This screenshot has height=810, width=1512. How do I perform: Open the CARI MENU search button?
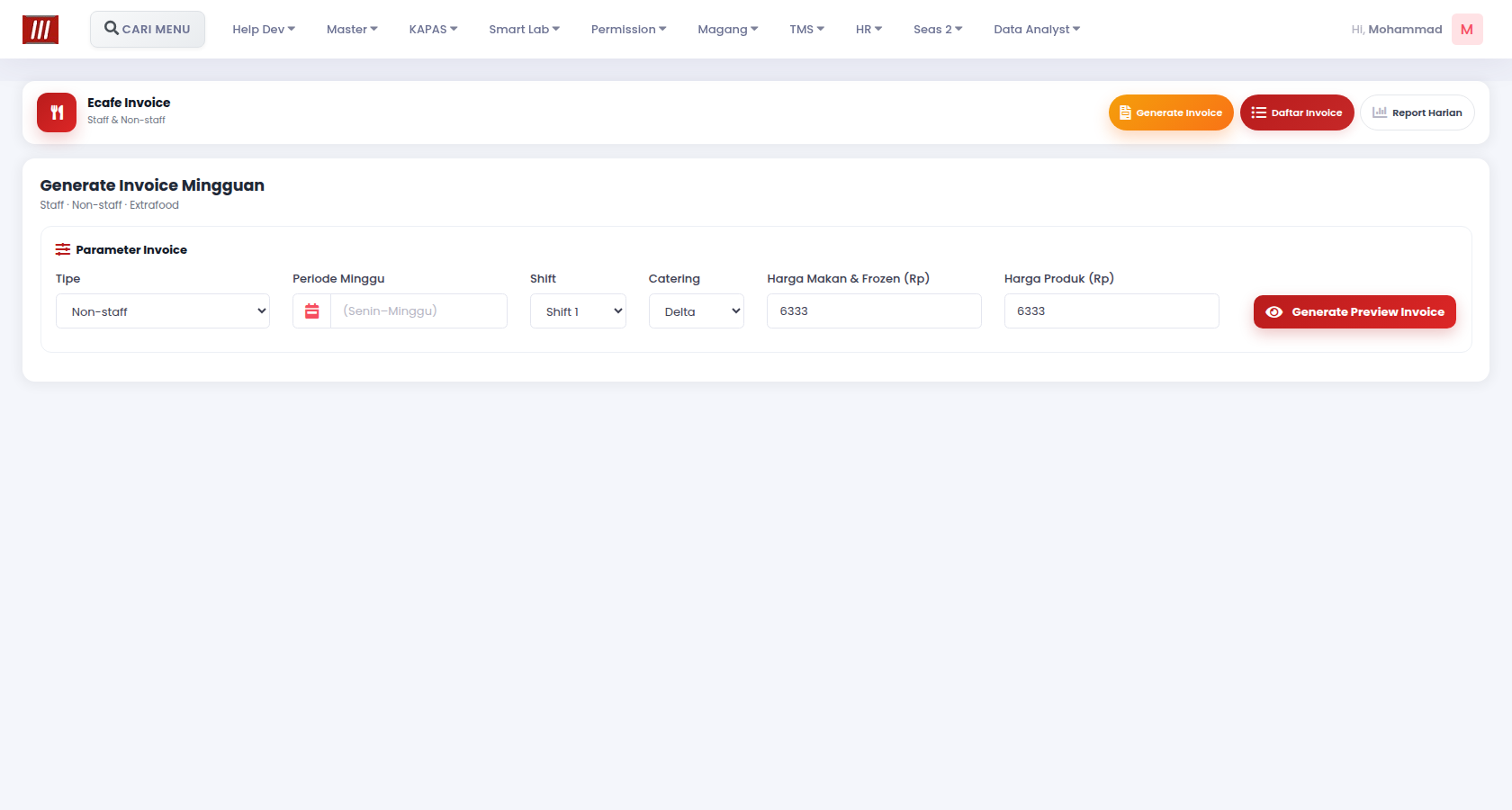[x=148, y=29]
